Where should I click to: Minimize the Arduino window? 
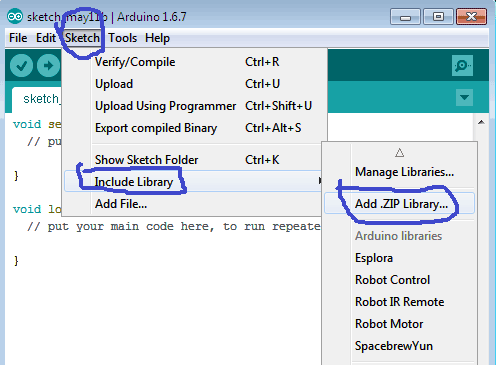(405, 17)
